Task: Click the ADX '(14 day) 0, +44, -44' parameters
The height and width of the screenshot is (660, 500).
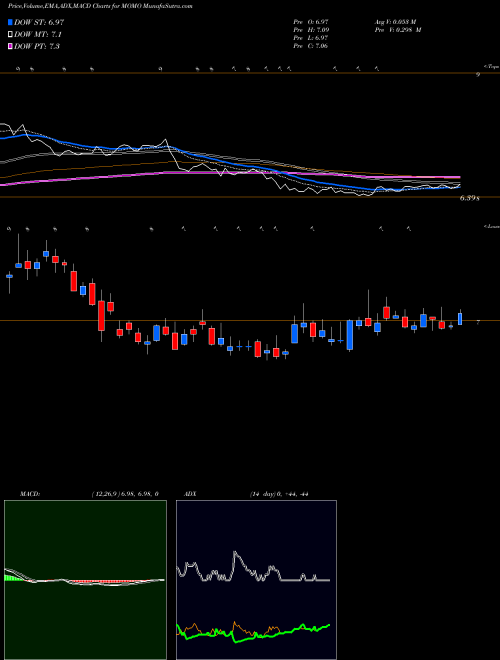Action: [278, 494]
